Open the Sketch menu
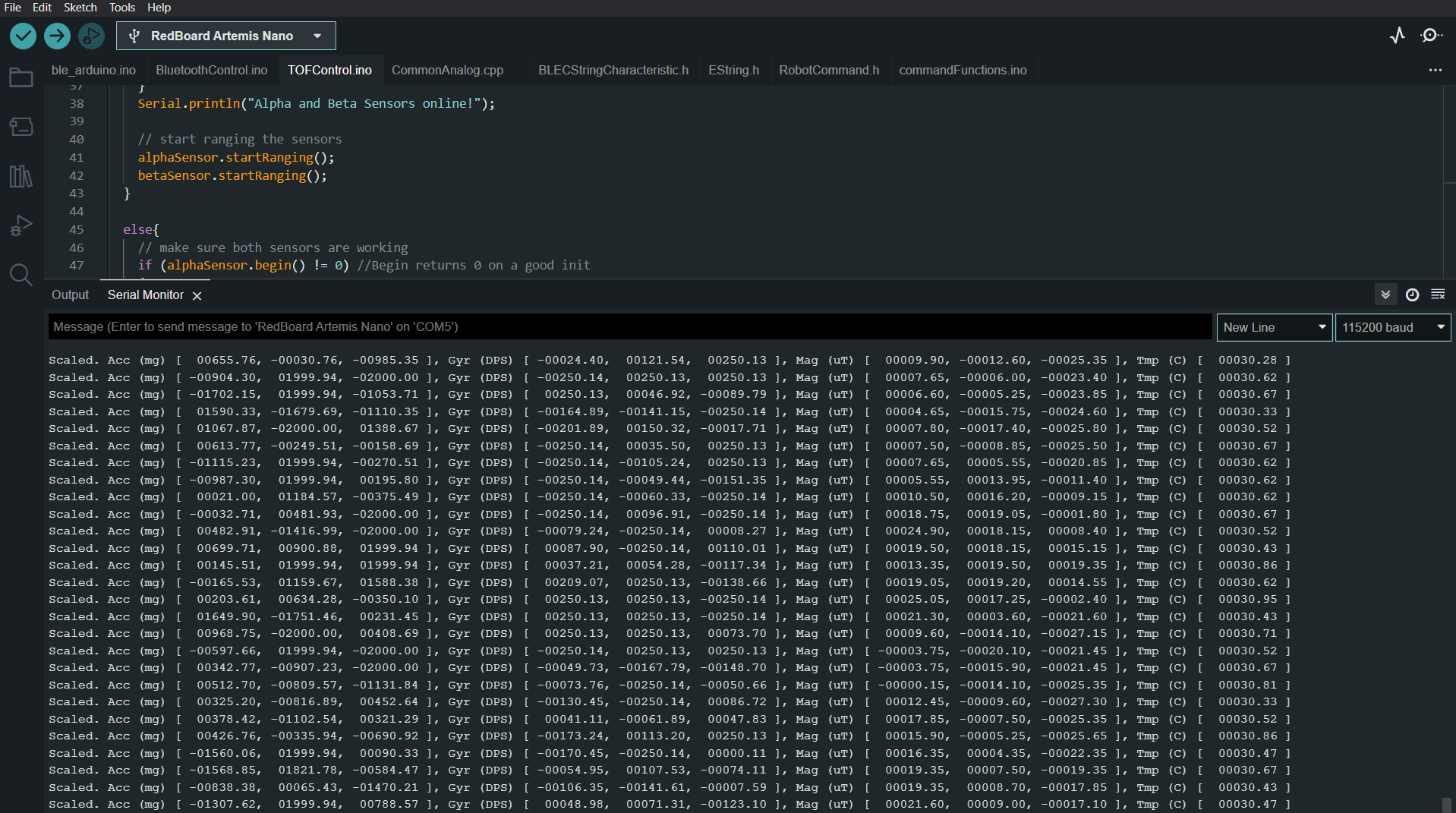This screenshot has height=813, width=1456. coord(80,8)
